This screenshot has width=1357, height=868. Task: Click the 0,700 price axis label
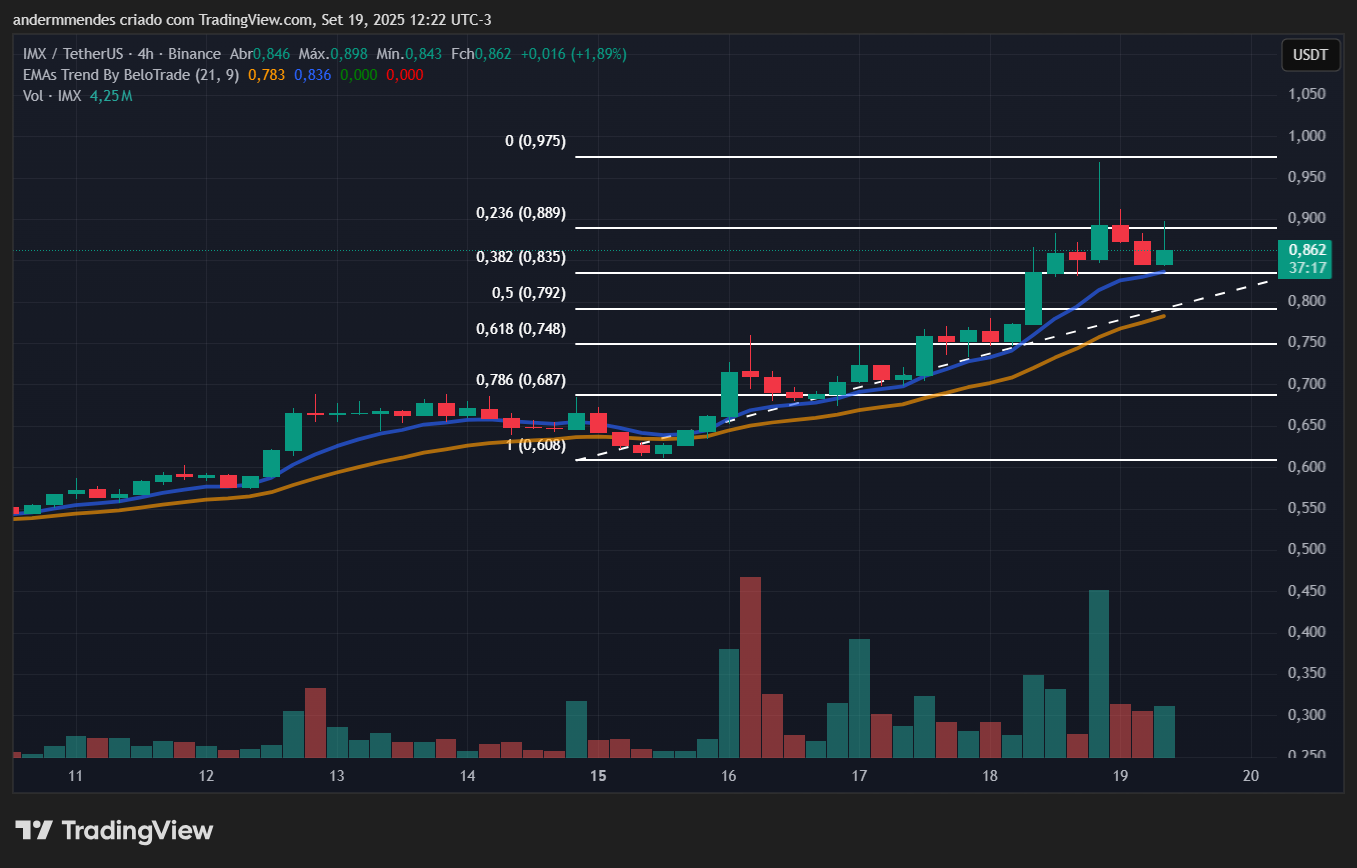pos(1307,384)
